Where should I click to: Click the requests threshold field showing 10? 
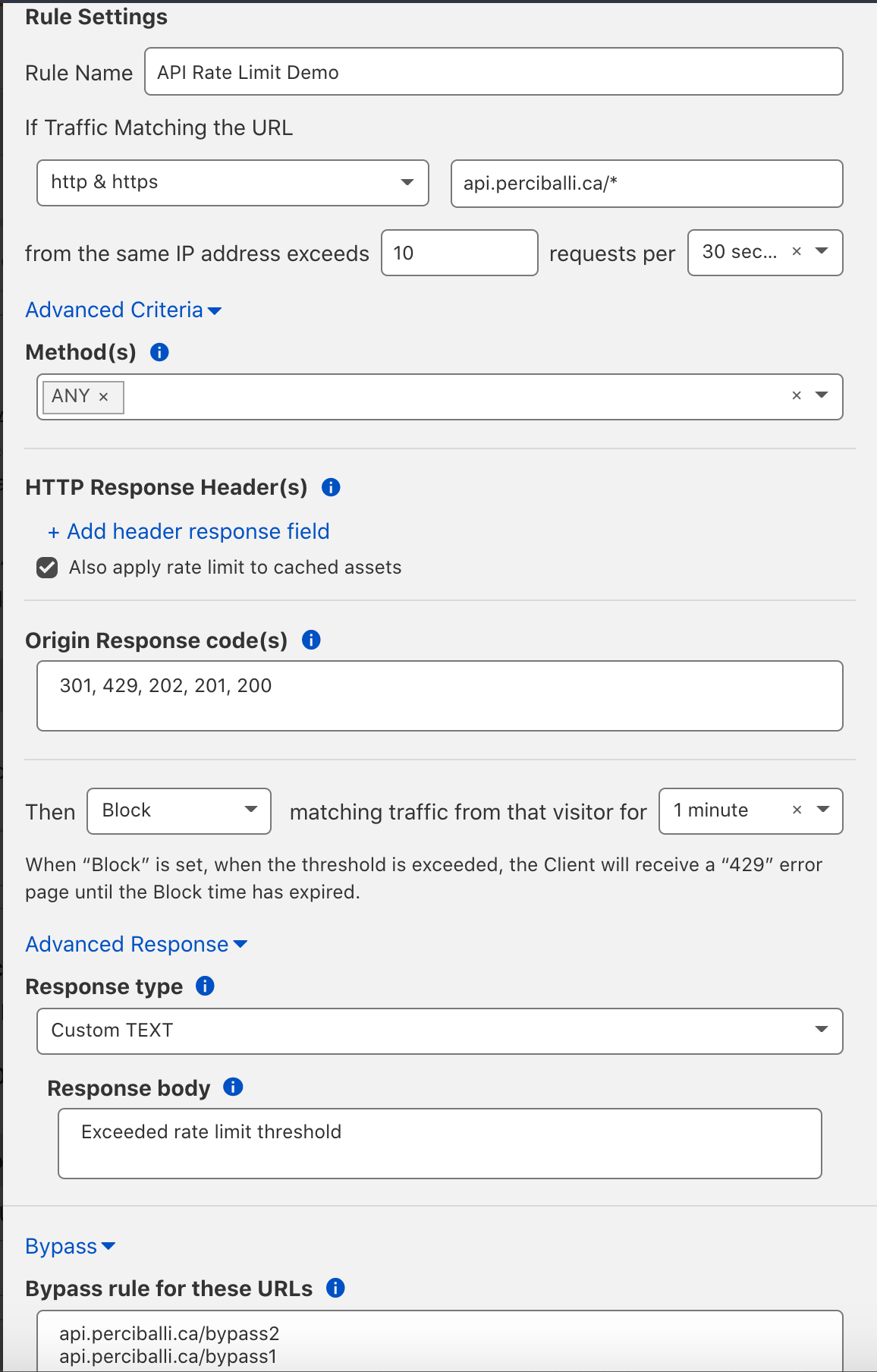[459, 253]
